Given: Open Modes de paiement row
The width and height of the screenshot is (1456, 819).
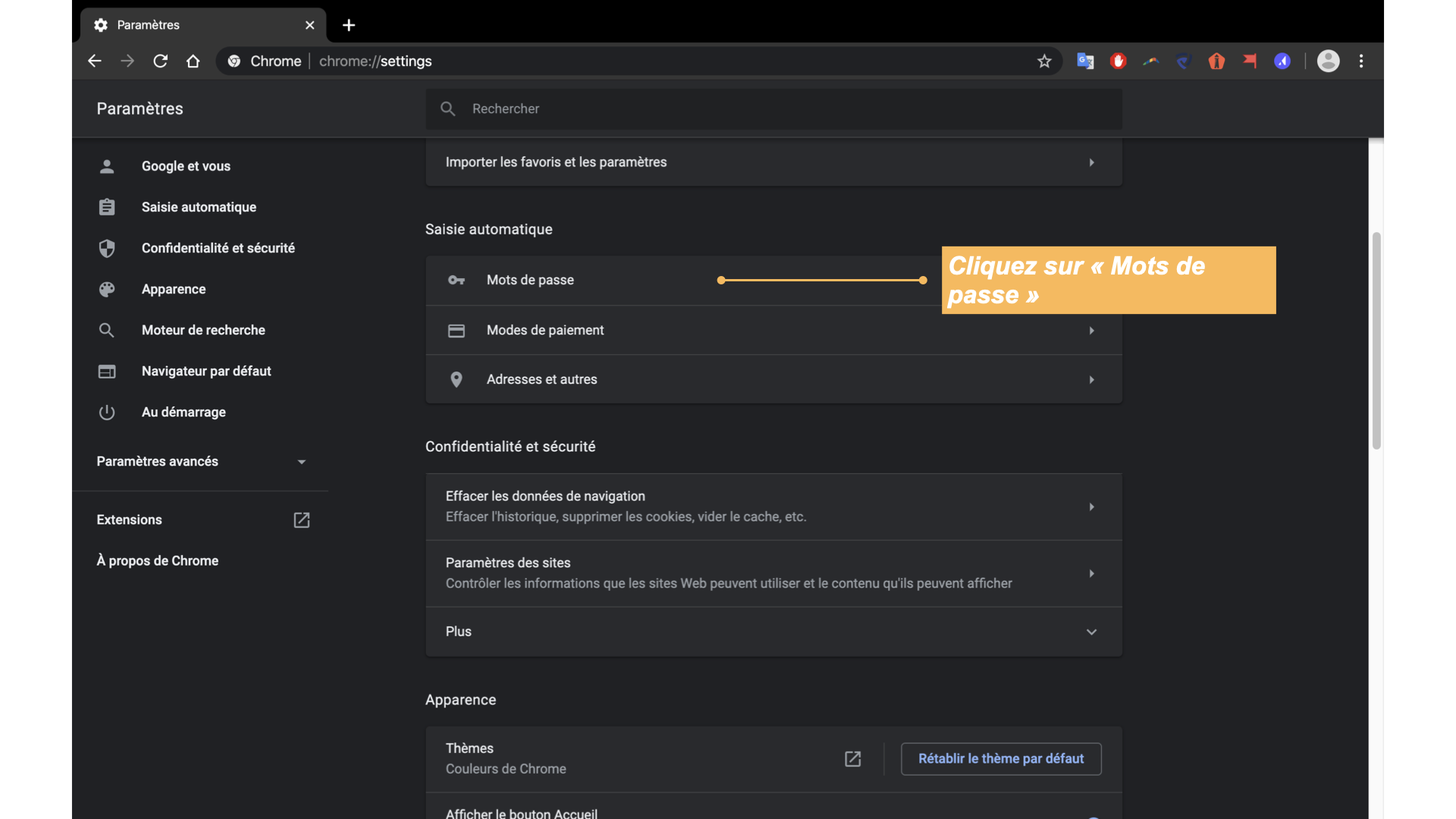Looking at the screenshot, I should (x=773, y=330).
